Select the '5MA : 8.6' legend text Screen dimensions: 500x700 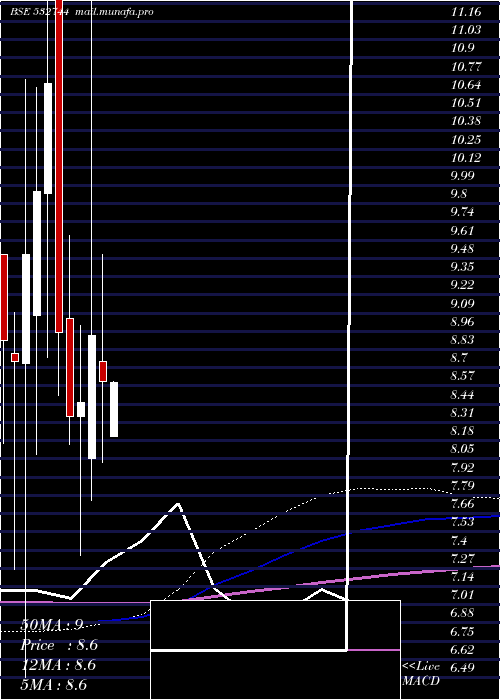54,685
